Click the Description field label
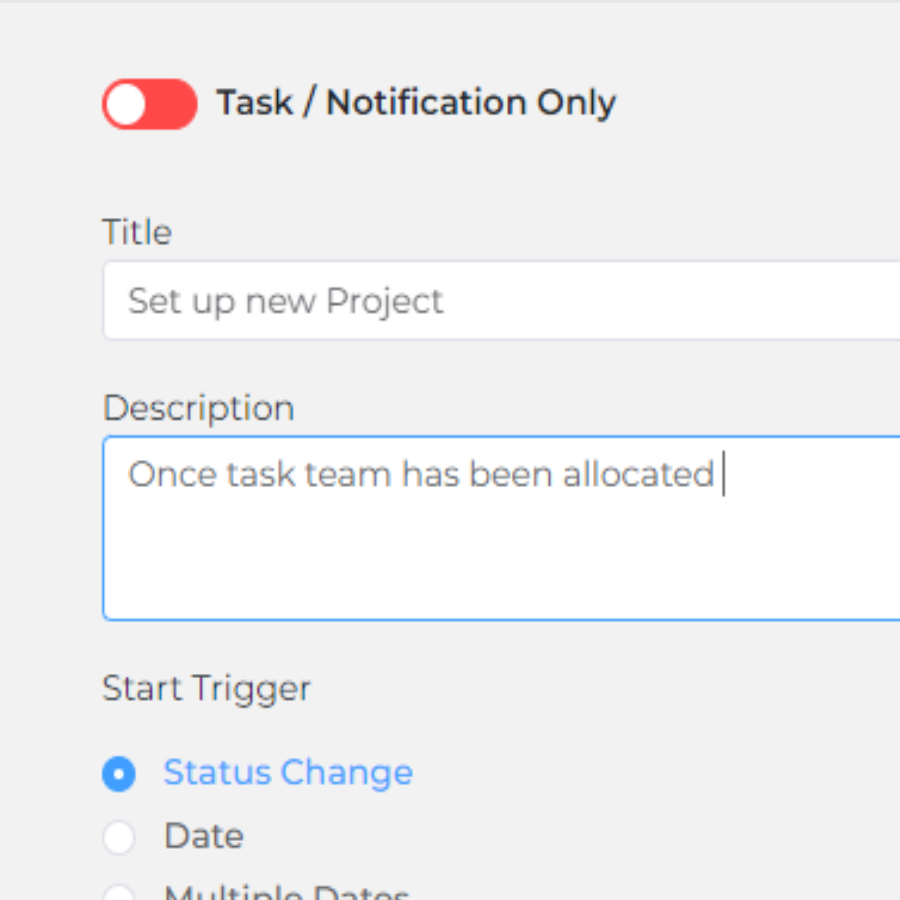The image size is (900, 900). (198, 408)
